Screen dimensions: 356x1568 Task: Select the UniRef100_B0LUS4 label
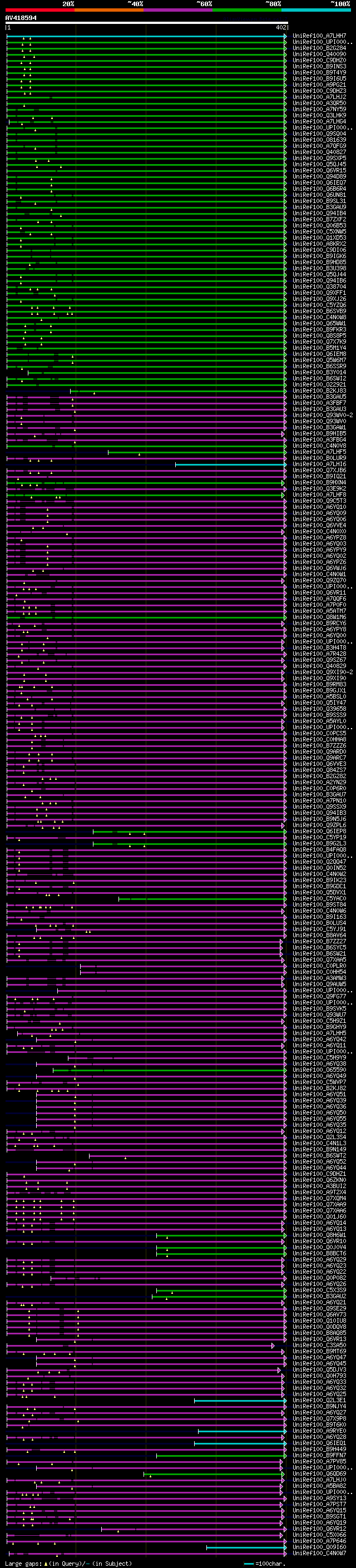point(319,923)
